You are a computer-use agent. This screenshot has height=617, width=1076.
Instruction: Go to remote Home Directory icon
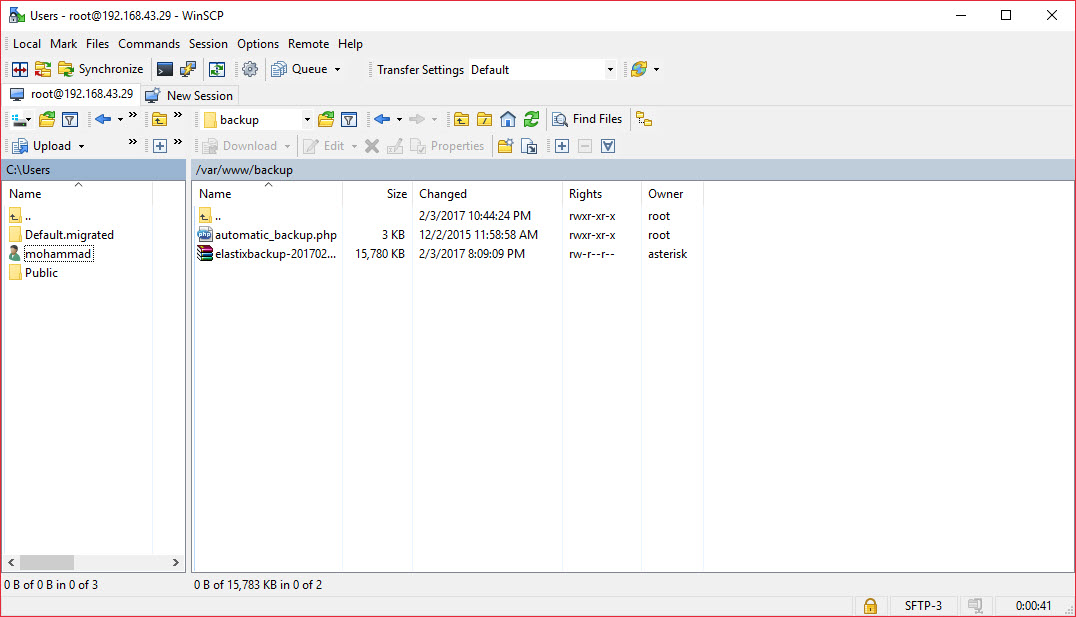508,119
